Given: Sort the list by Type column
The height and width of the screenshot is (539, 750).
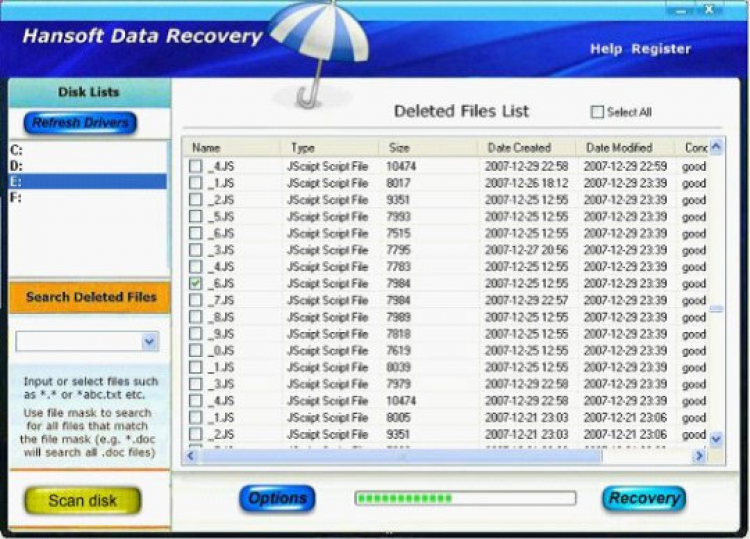Looking at the screenshot, I should (x=331, y=148).
